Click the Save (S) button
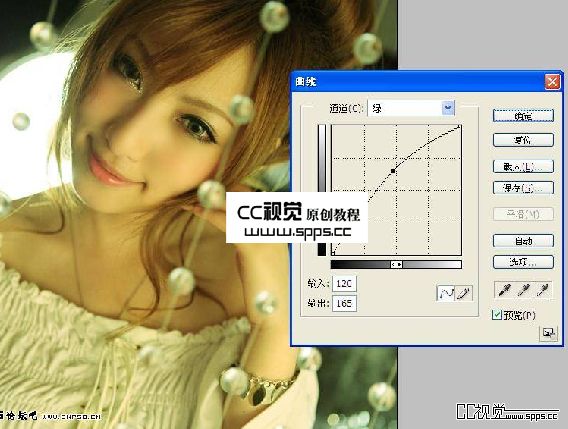Screen dimensions: 568x429 523,188
